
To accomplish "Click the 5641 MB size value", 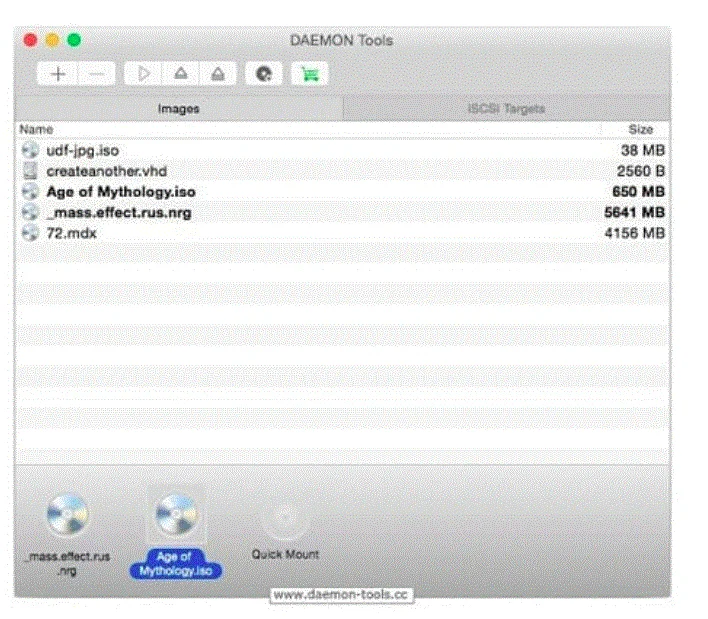I will (x=634, y=213).
